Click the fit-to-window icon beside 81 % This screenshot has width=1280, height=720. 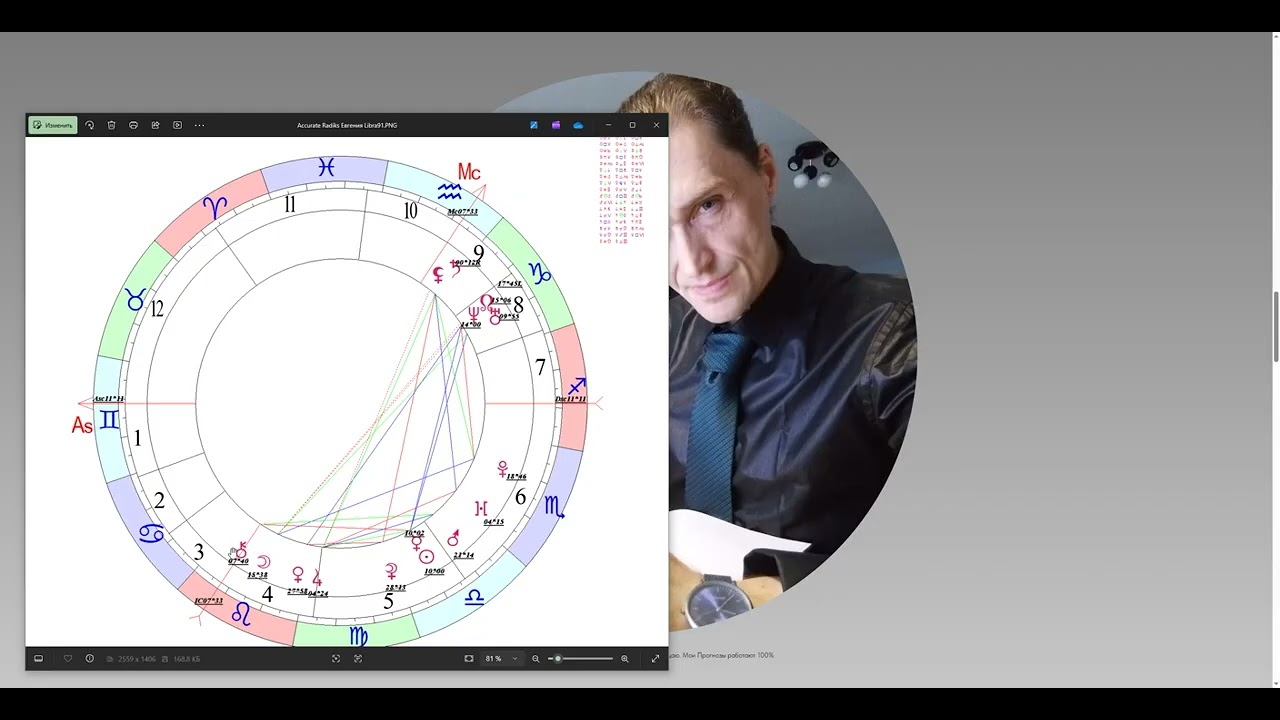(x=469, y=658)
